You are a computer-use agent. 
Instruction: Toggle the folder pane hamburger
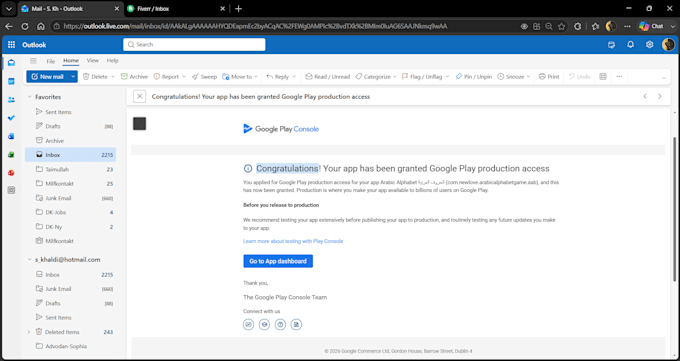[33, 61]
